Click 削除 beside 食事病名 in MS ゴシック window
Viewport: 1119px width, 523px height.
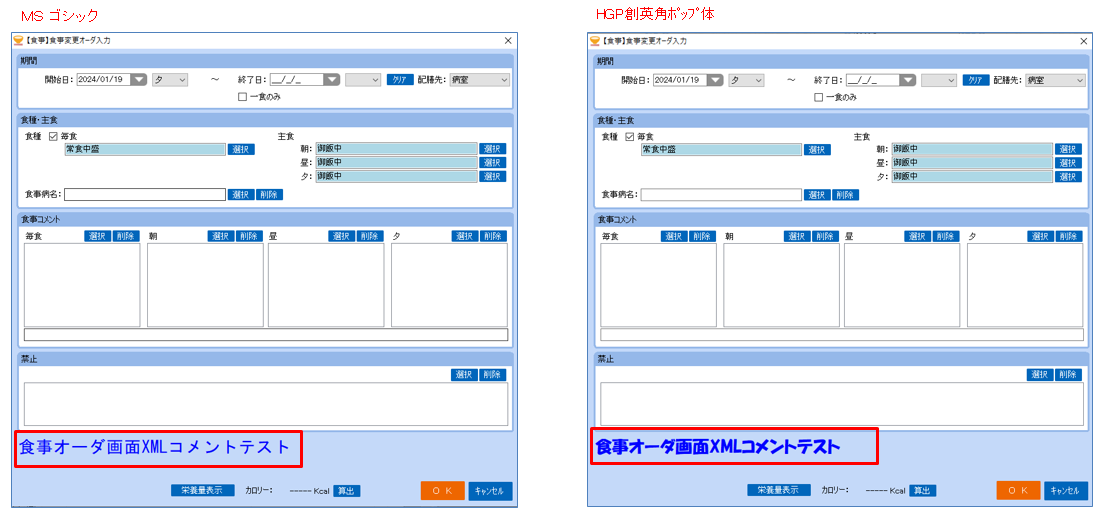coord(270,194)
